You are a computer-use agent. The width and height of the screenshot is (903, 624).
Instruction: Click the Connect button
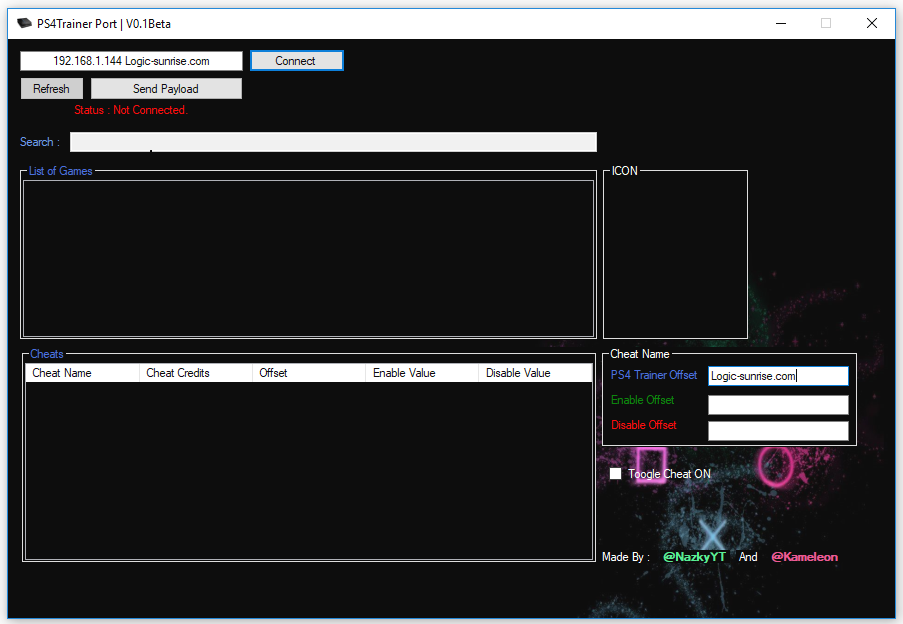point(297,60)
